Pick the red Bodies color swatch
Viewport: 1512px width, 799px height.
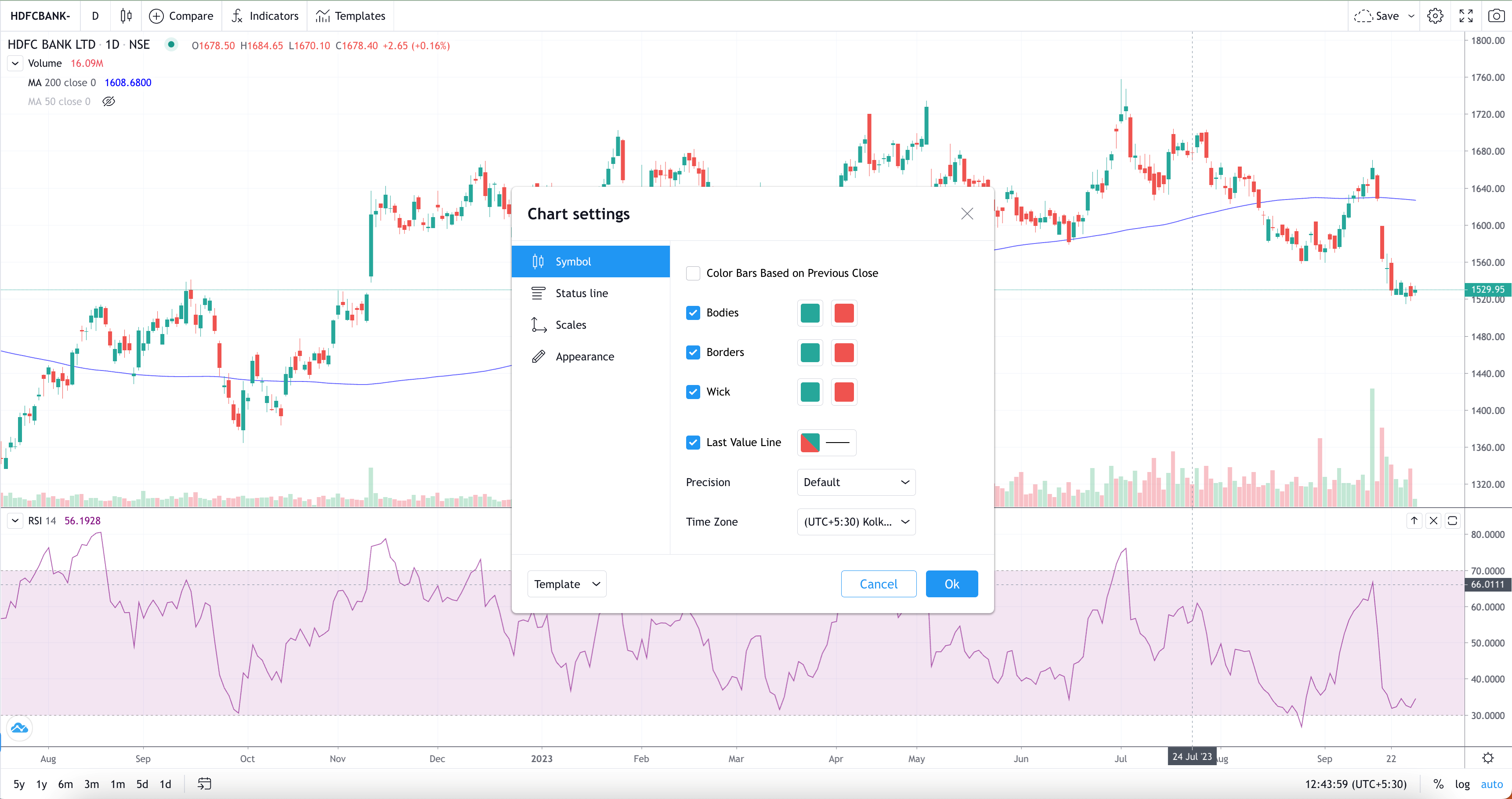[x=843, y=313]
